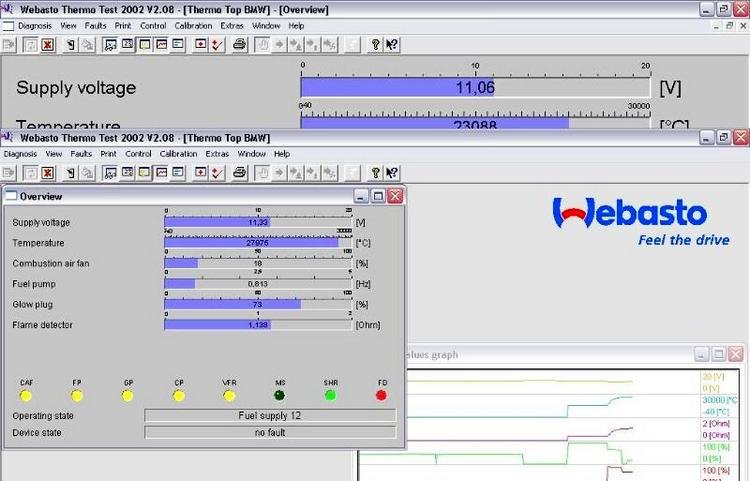The image size is (750, 481).
Task: Click 'Fuel supply 12' operating state field
Action: point(270,415)
